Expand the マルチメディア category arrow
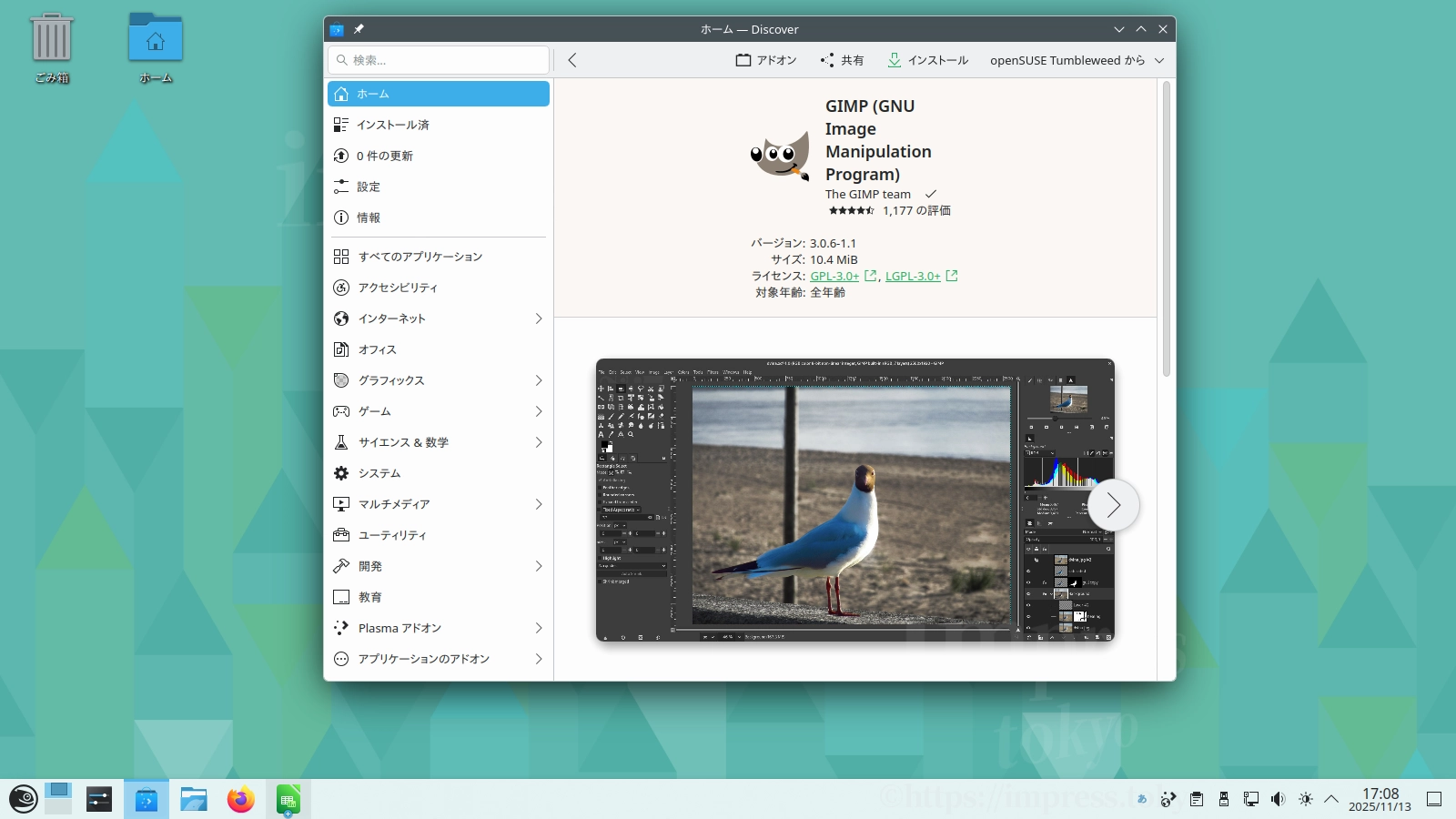 (x=539, y=504)
